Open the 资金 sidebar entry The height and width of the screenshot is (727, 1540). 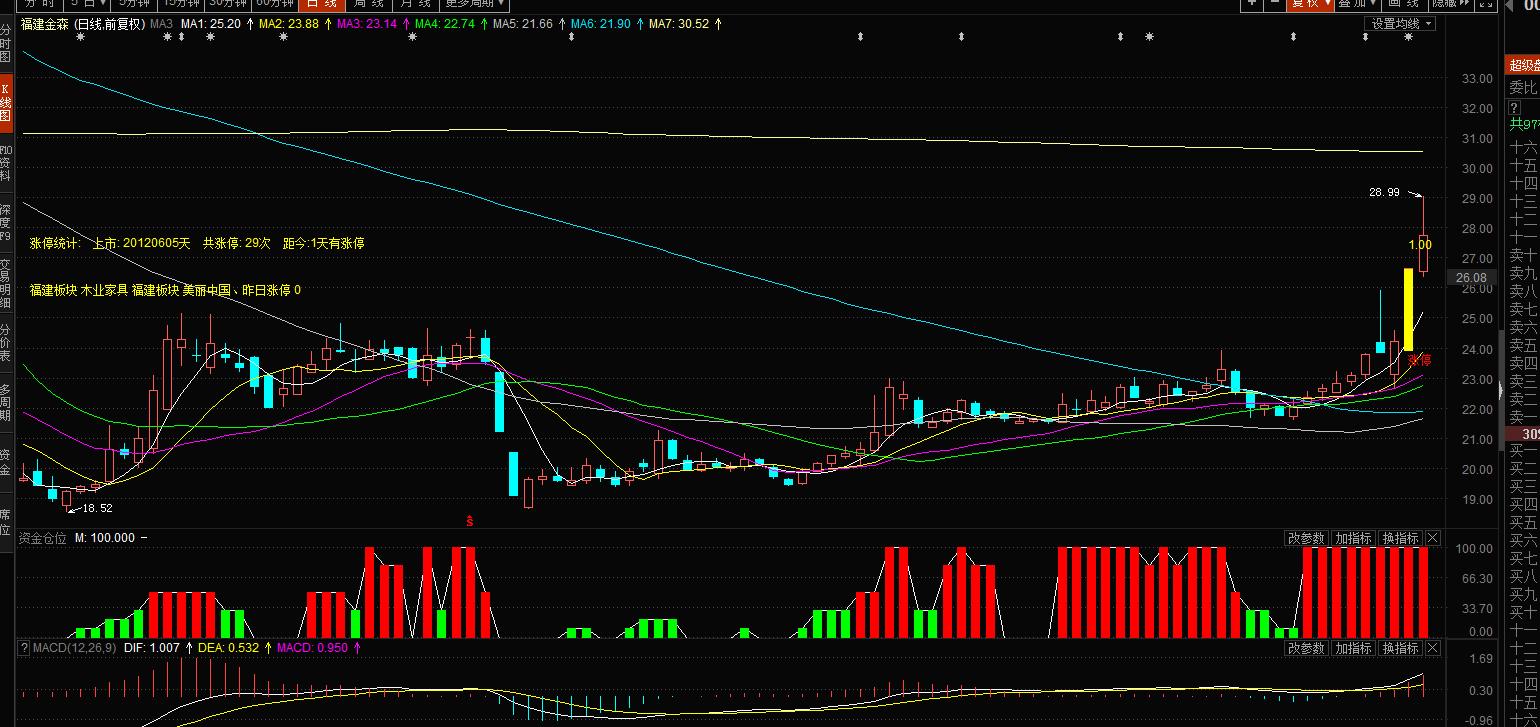[x=6, y=461]
